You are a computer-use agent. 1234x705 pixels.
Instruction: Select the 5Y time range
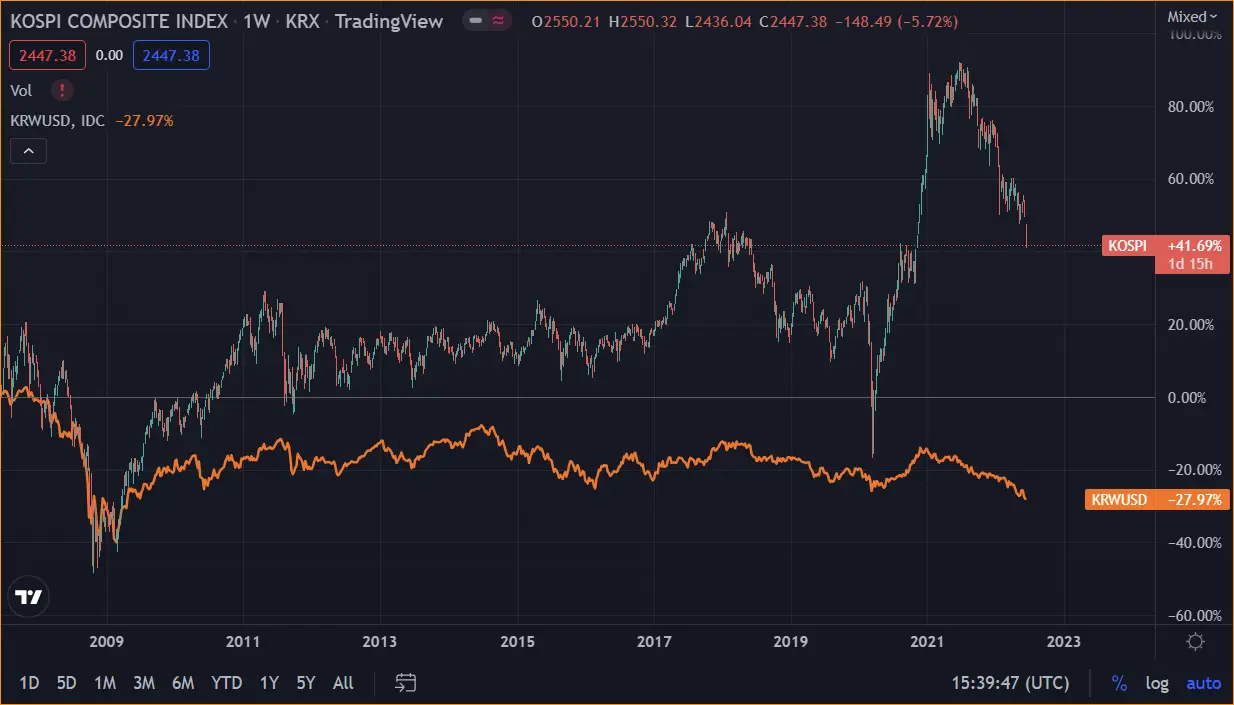(x=306, y=683)
